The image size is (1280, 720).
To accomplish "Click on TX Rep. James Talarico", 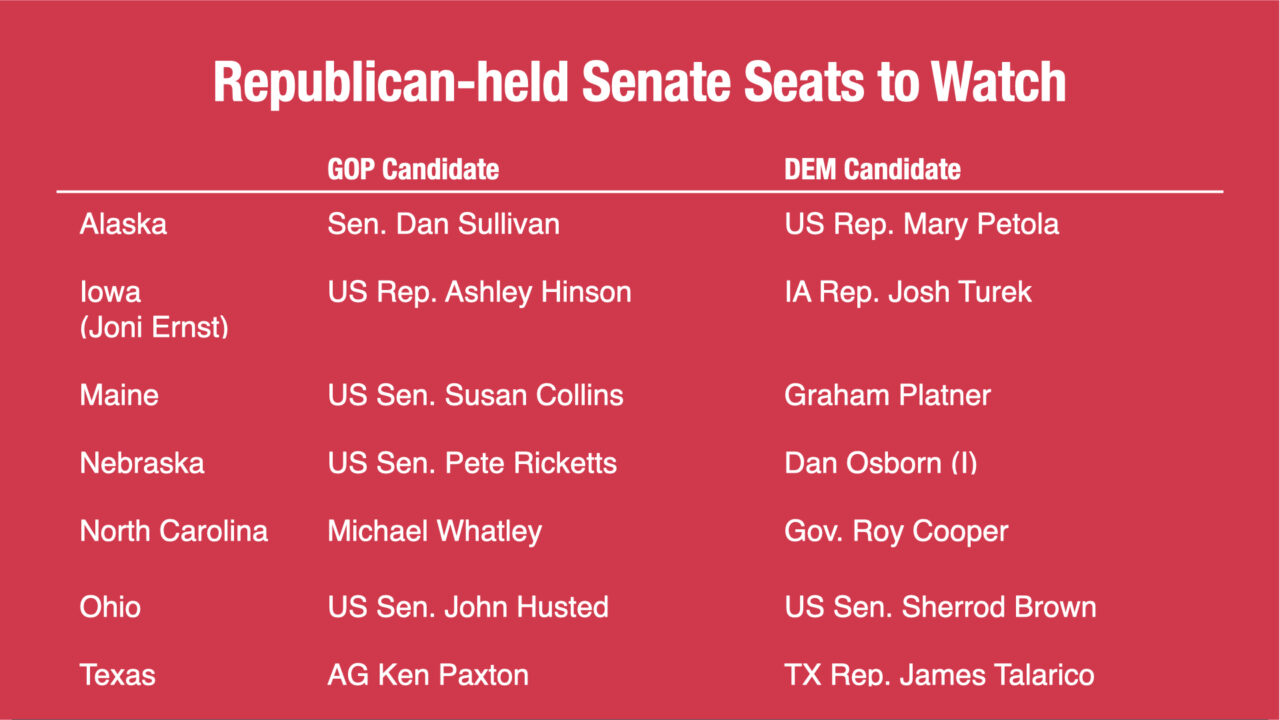I will pos(939,674).
